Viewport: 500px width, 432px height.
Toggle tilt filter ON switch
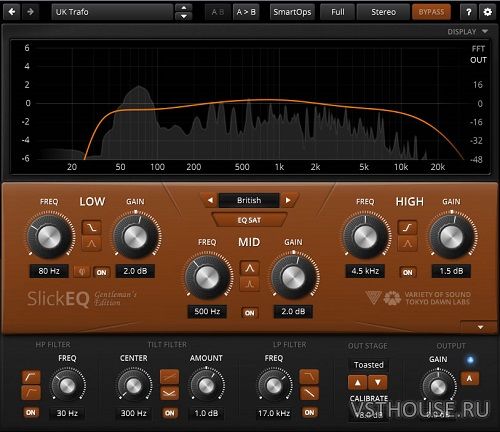169,413
